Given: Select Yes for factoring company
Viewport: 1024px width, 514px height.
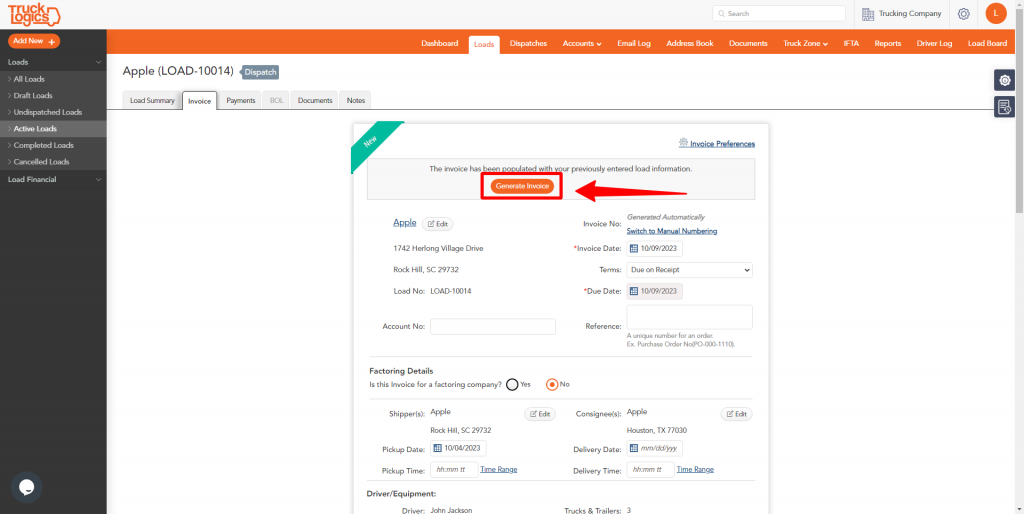Looking at the screenshot, I should tap(512, 385).
